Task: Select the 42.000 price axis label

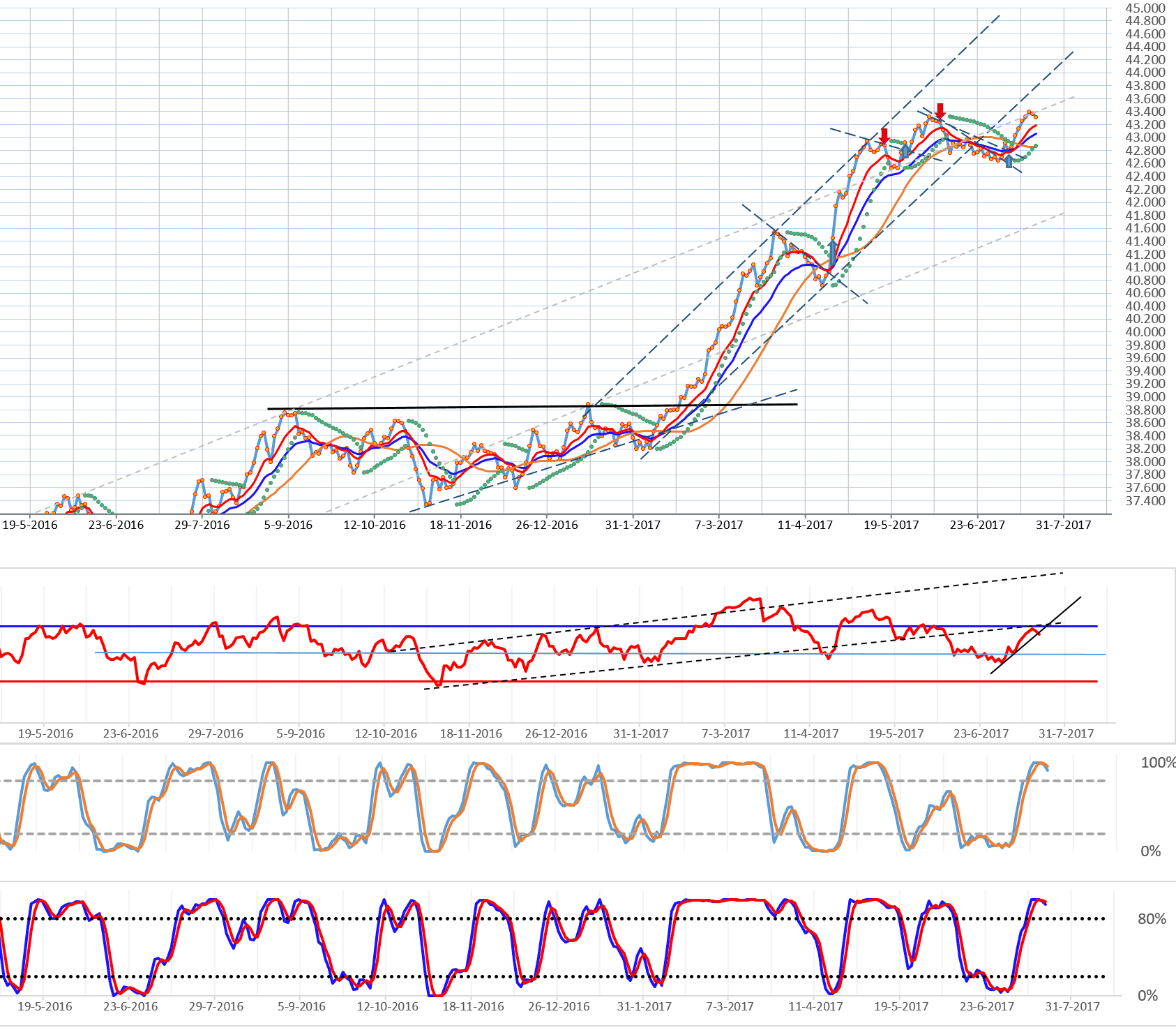Action: pos(1145,202)
